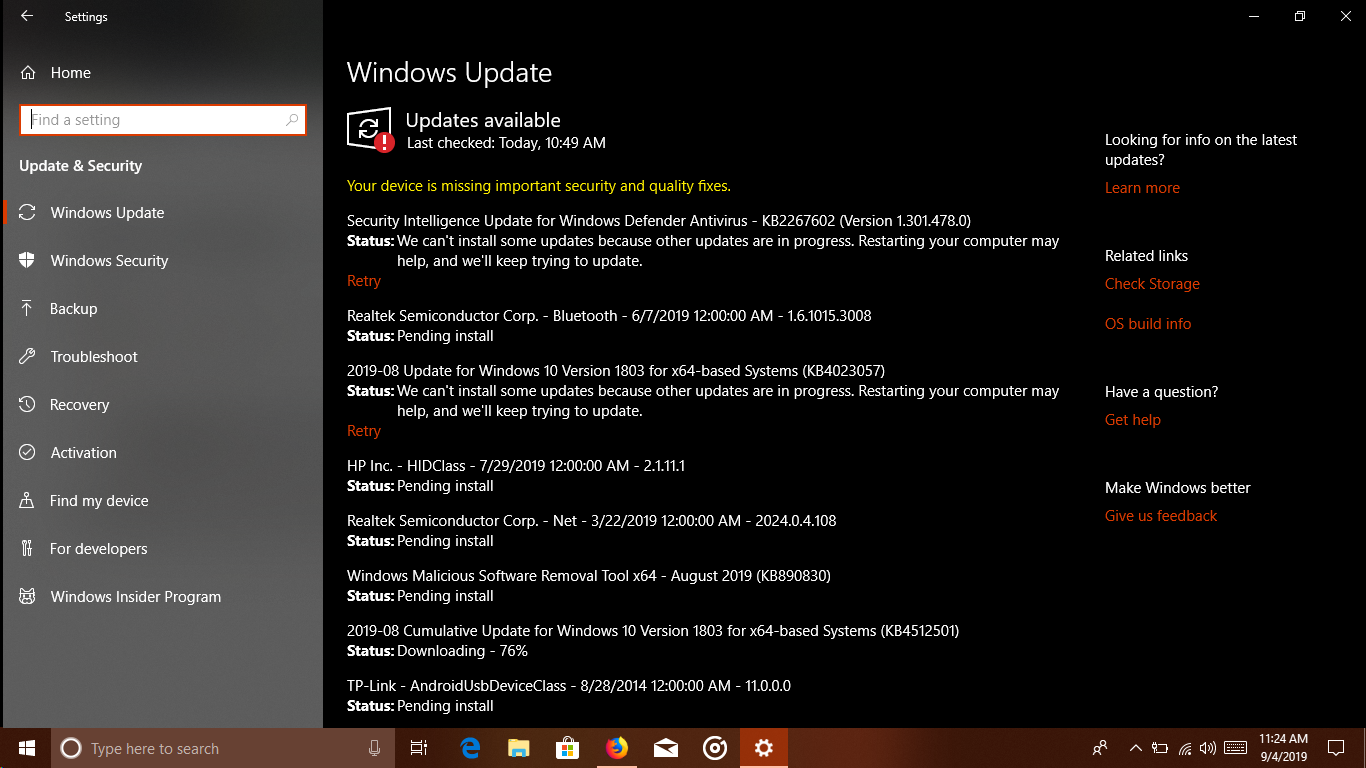
Task: Click the Updates available status icon
Action: pyautogui.click(x=370, y=130)
